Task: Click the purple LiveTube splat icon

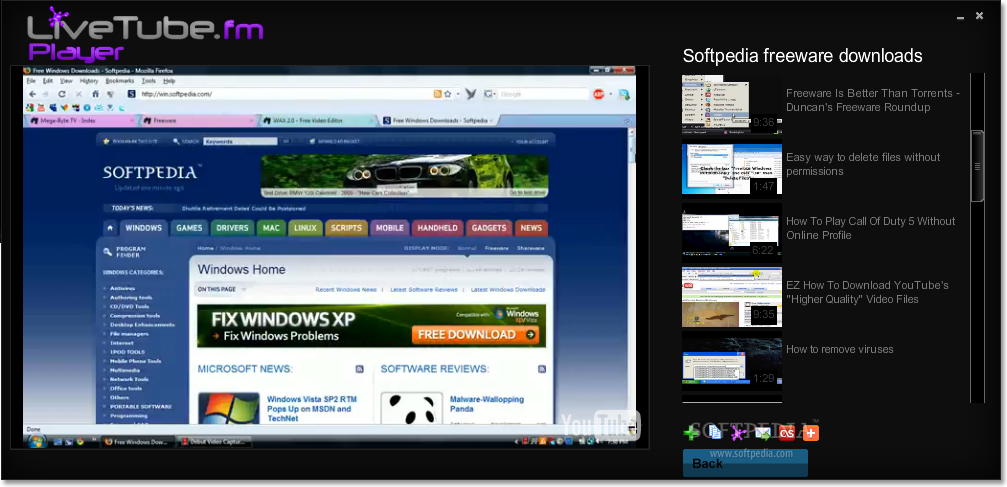Action: 739,434
